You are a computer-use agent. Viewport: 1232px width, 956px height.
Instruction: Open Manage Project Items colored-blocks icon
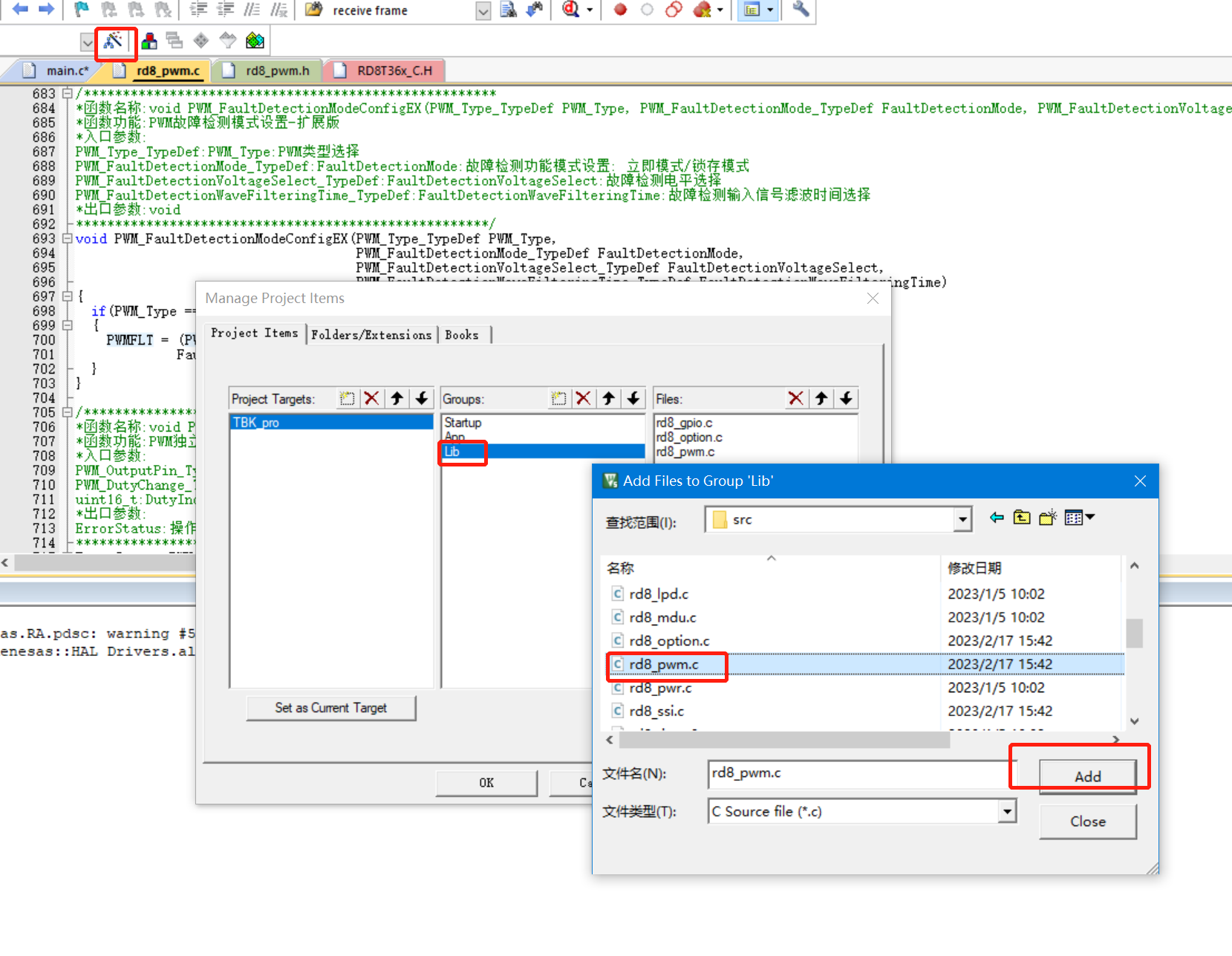(149, 40)
